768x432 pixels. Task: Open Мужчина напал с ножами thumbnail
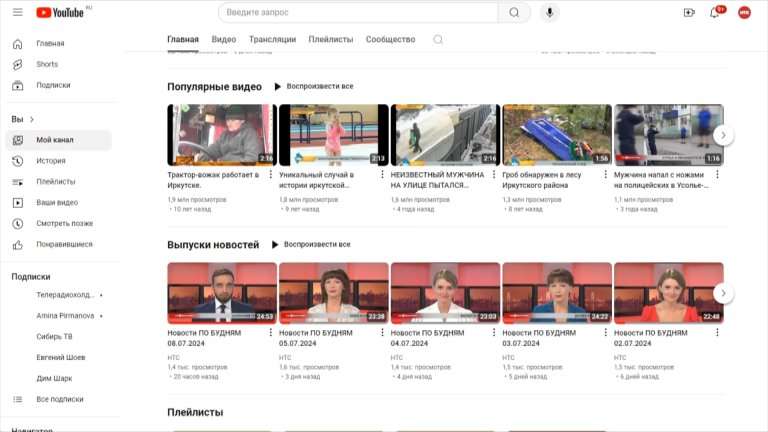(x=669, y=135)
